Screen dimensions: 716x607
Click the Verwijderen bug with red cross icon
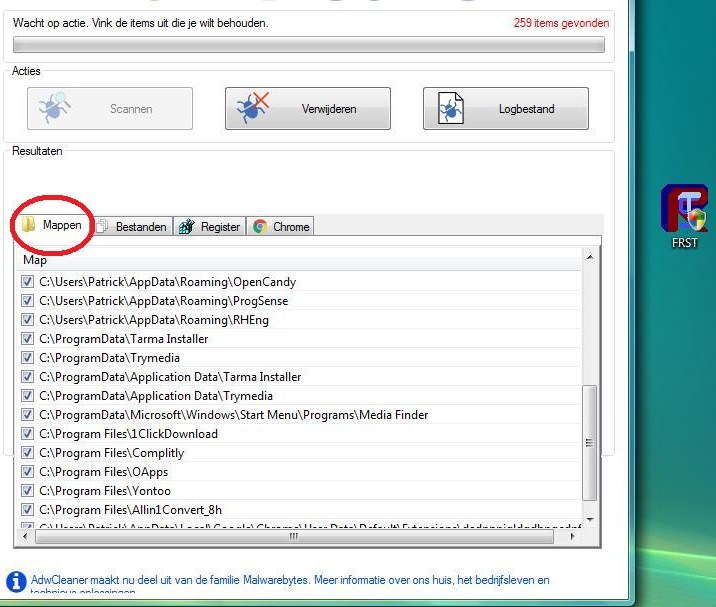tap(253, 108)
